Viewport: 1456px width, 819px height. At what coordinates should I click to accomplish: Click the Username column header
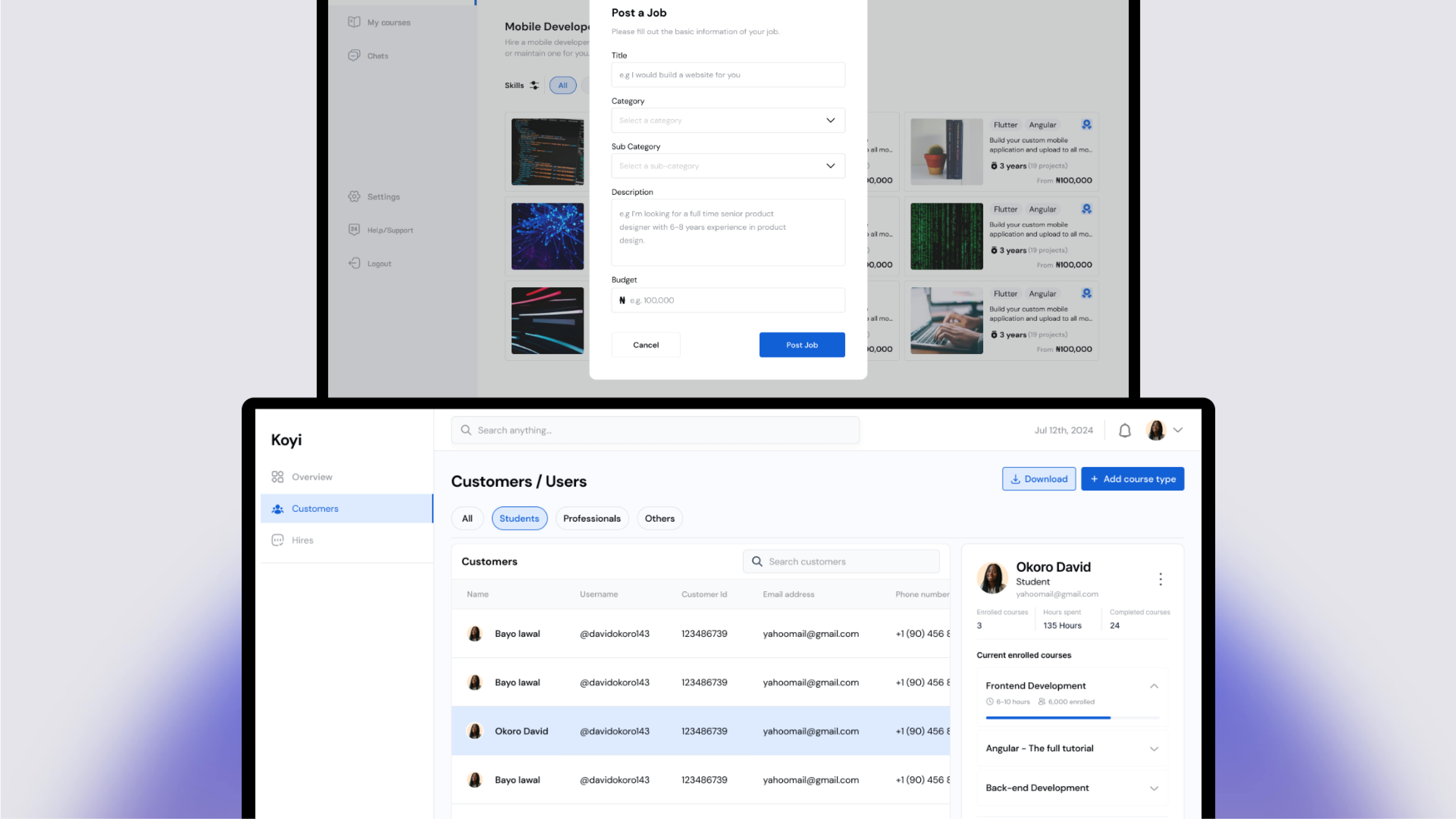tap(599, 594)
